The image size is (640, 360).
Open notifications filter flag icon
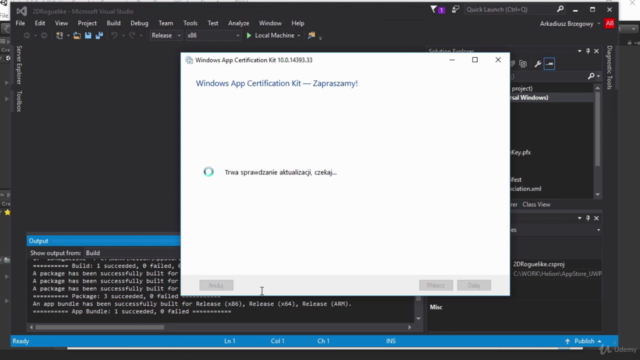point(433,9)
